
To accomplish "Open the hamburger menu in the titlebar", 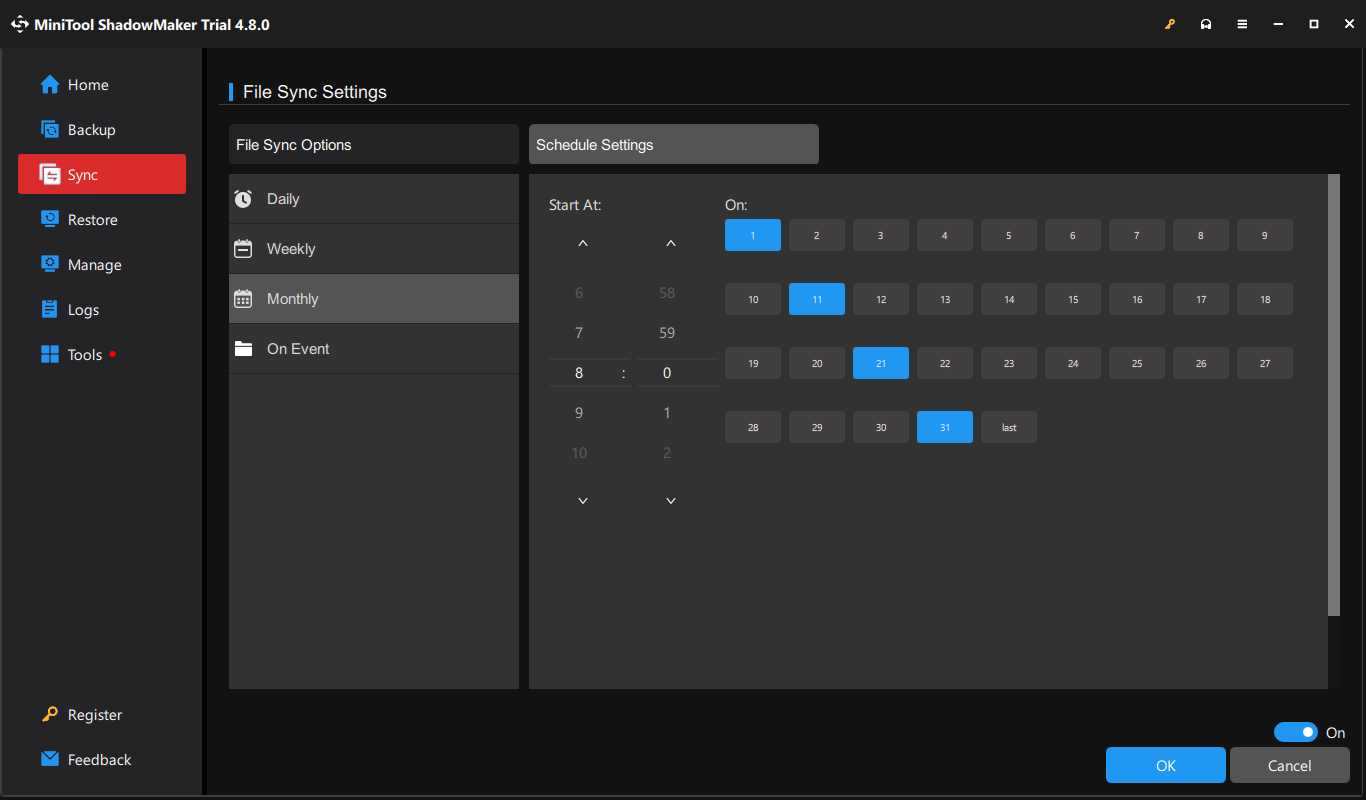I will tap(1242, 23).
